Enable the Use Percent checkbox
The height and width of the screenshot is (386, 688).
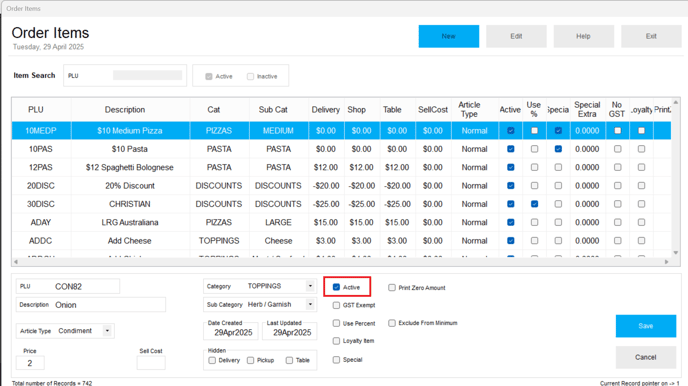(x=336, y=323)
